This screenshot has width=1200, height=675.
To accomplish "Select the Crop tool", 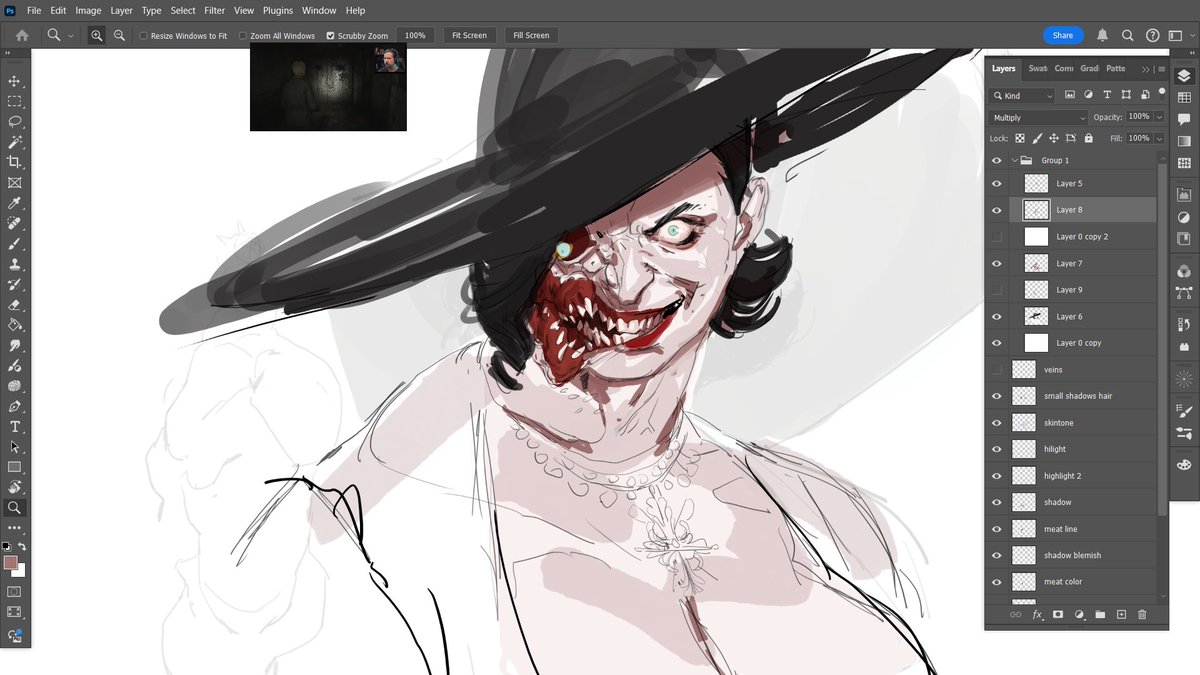I will tap(14, 162).
